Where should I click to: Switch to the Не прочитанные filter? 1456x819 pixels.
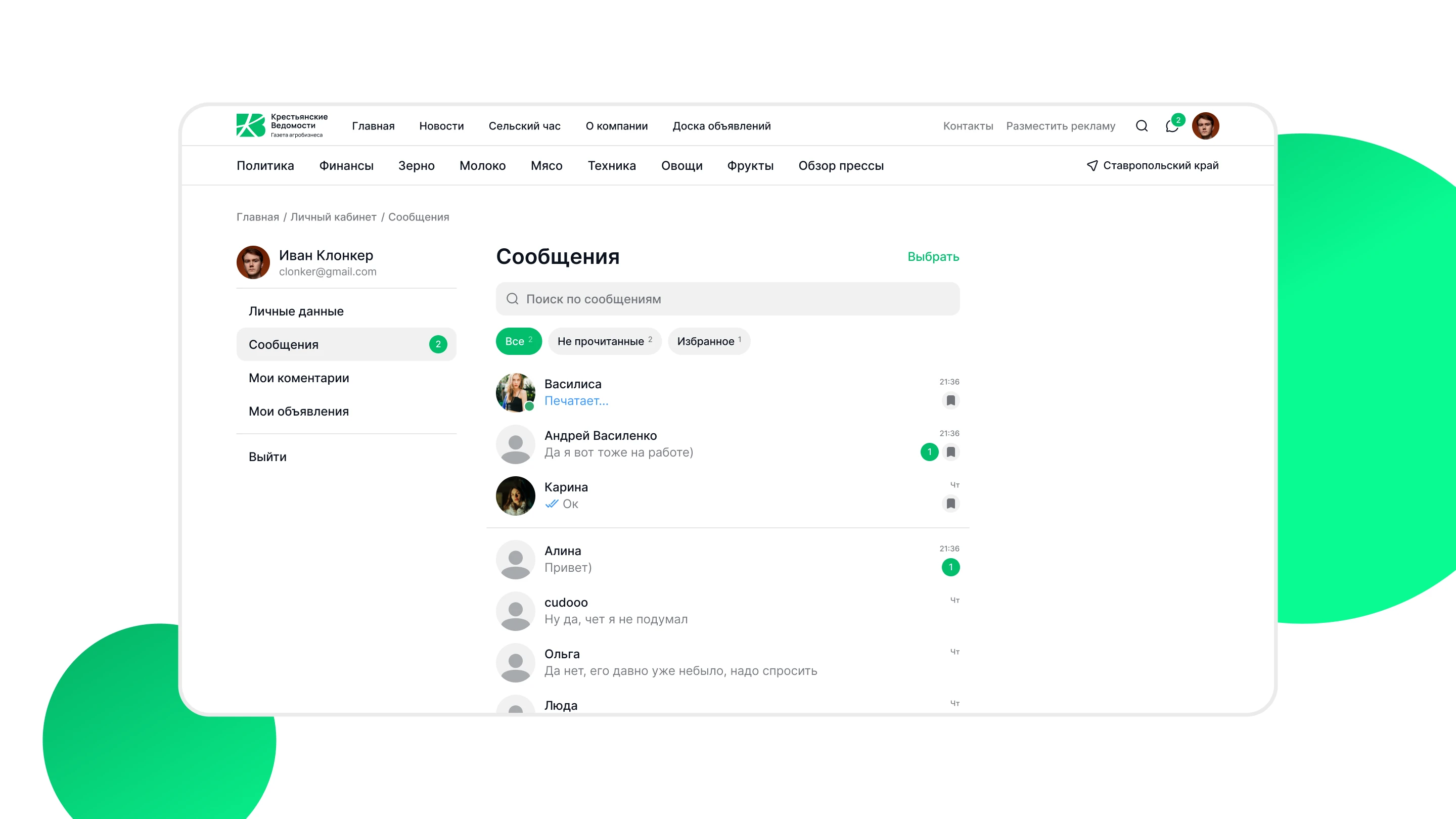point(605,341)
